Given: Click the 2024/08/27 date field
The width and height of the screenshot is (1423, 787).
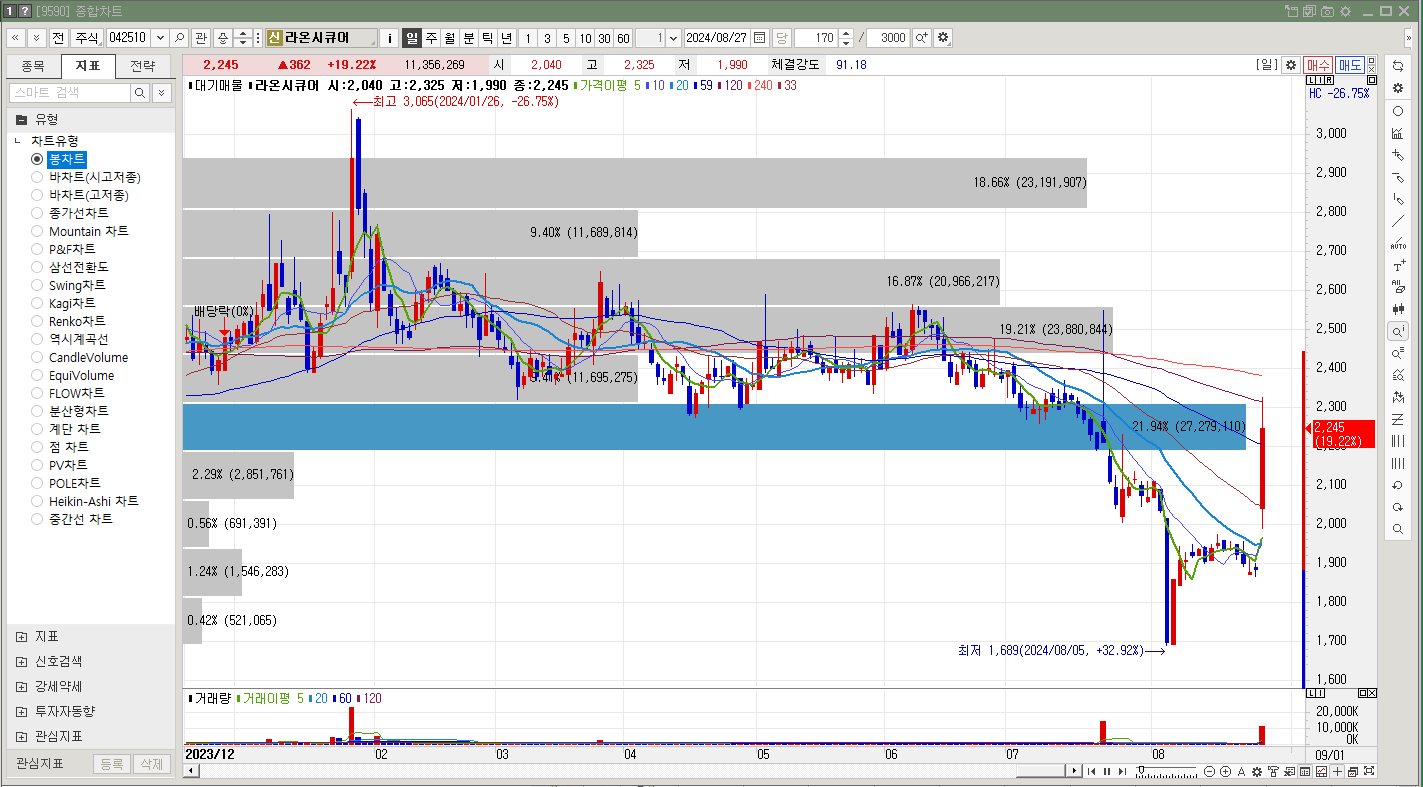Looking at the screenshot, I should tap(717, 38).
